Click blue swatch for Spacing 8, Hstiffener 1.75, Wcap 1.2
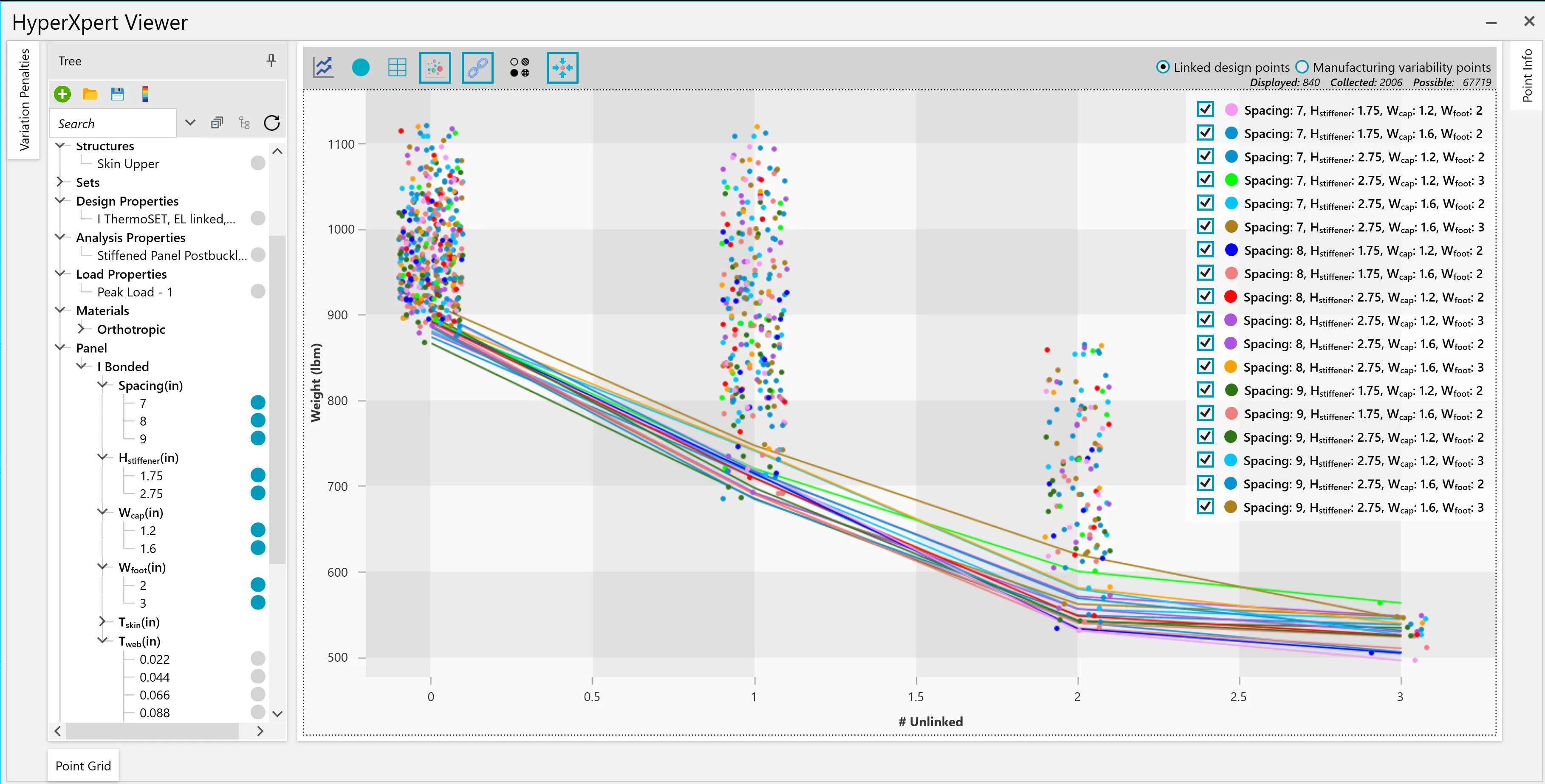The height and width of the screenshot is (784, 1545). 1231,250
